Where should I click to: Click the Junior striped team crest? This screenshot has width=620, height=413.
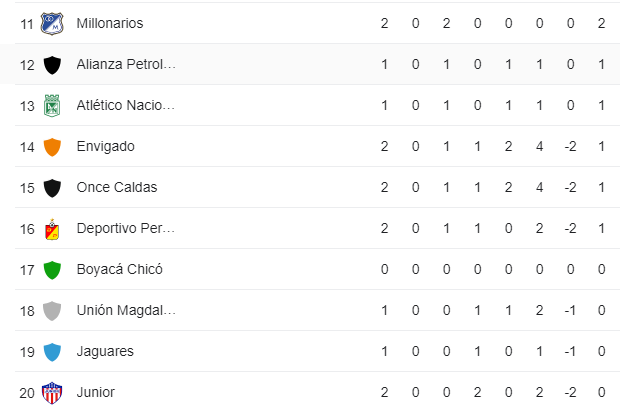(52, 393)
